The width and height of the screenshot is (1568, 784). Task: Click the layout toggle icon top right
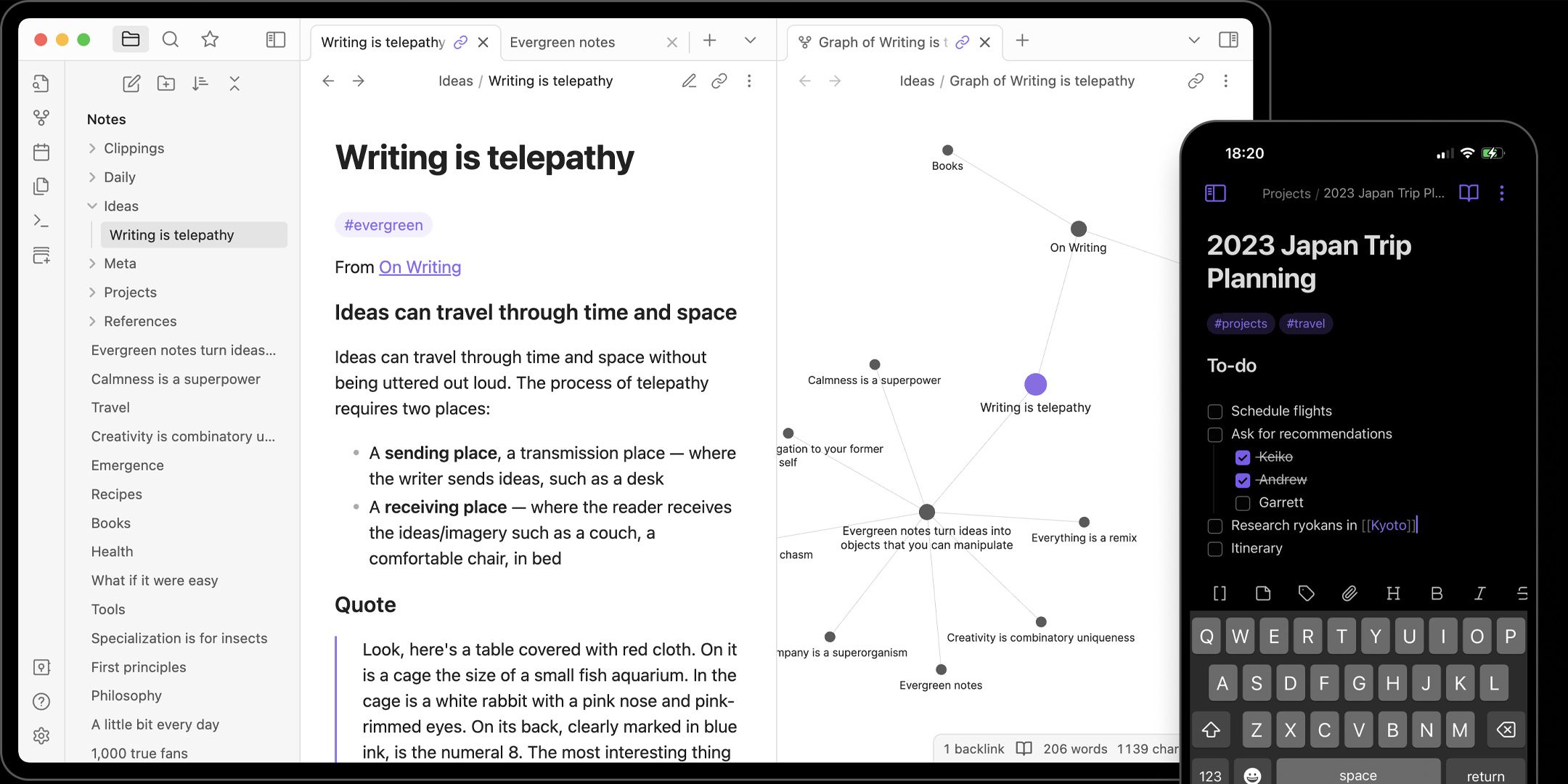pos(1229,41)
